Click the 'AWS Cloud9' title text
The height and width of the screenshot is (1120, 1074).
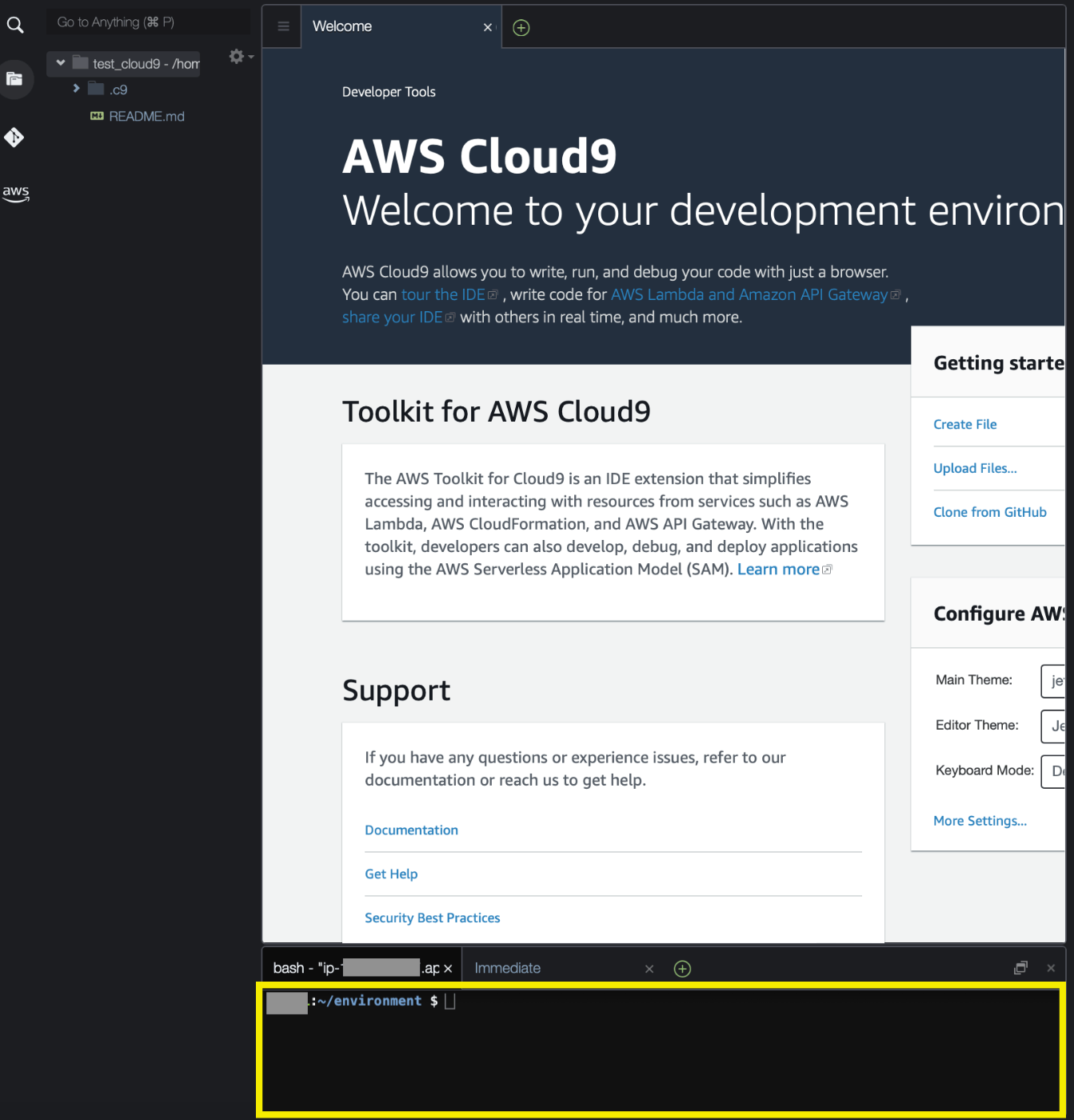click(480, 155)
